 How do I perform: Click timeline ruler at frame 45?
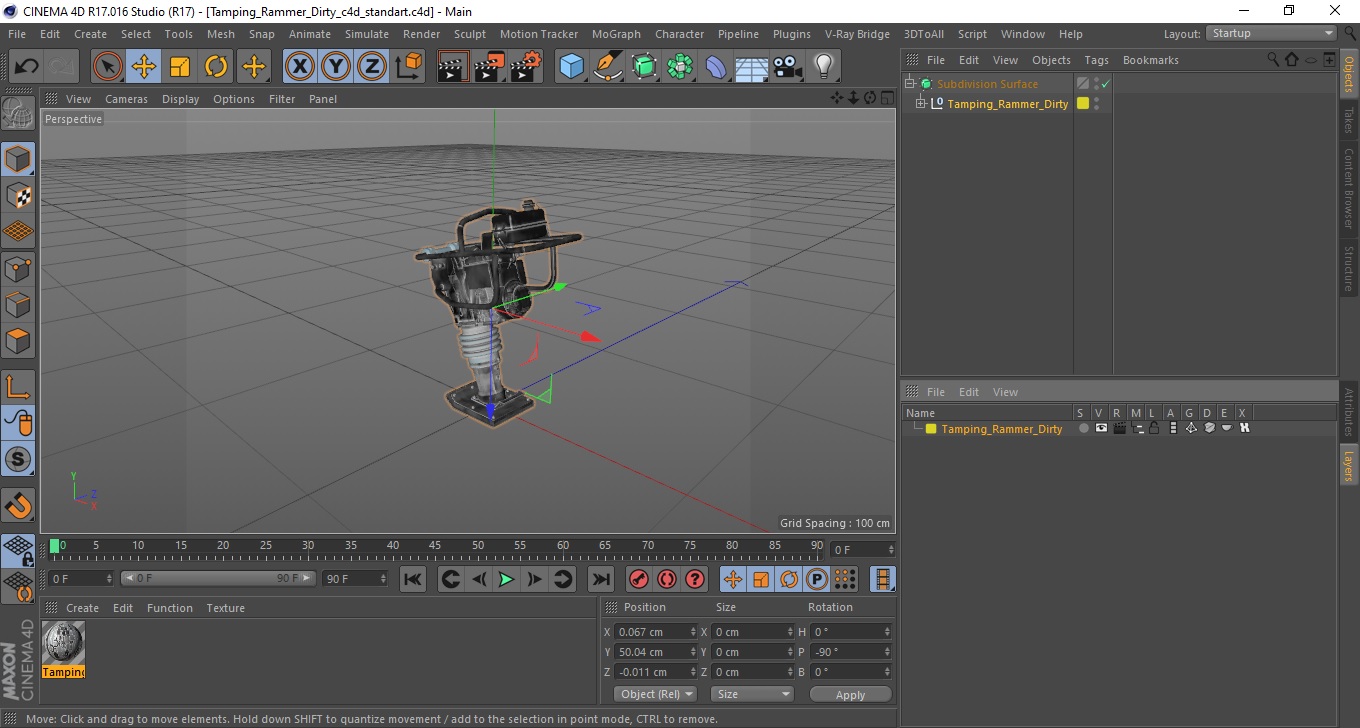click(x=436, y=546)
